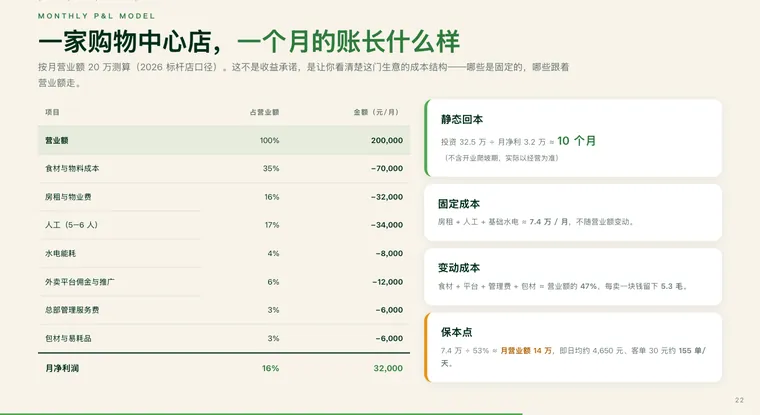Click the orange '月营业额 14 万' text
The height and width of the screenshot is (415, 760).
click(x=526, y=351)
